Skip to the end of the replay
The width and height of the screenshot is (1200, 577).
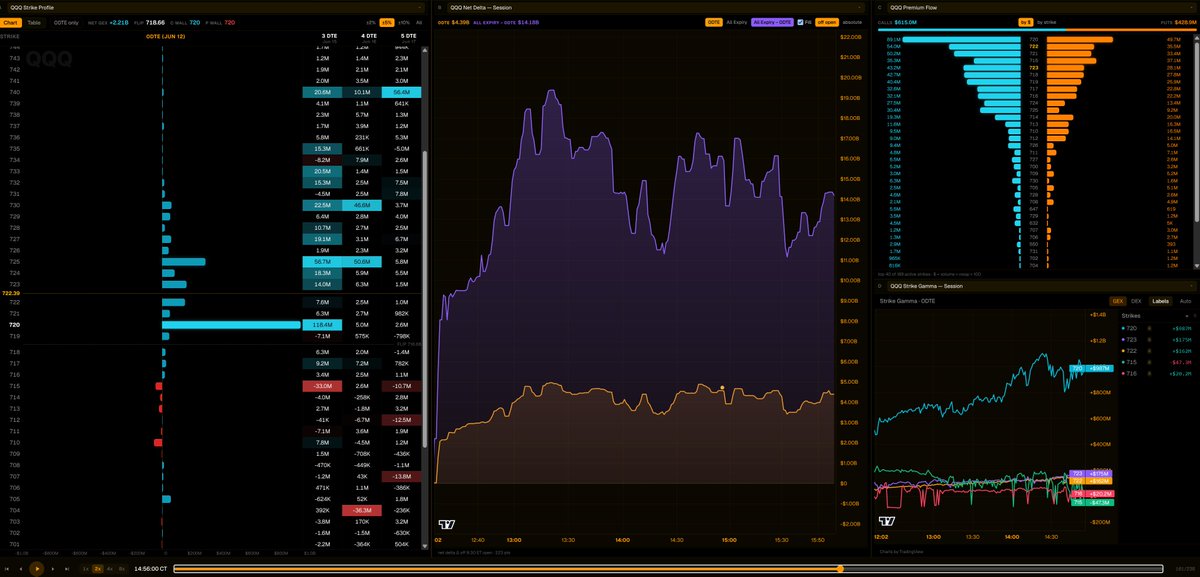point(67,569)
